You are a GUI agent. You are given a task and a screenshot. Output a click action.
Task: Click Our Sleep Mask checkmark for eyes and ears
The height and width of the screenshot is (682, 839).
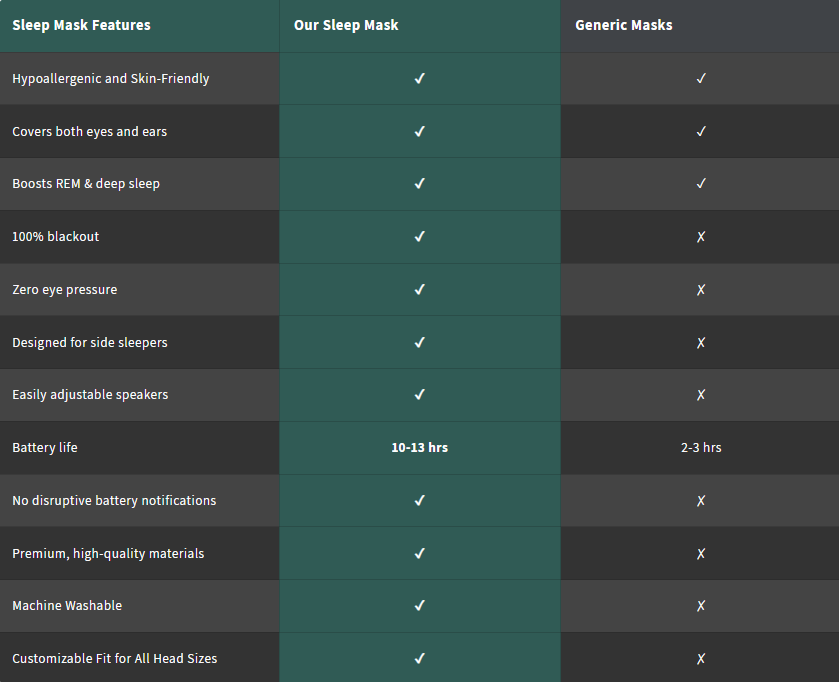pyautogui.click(x=420, y=132)
